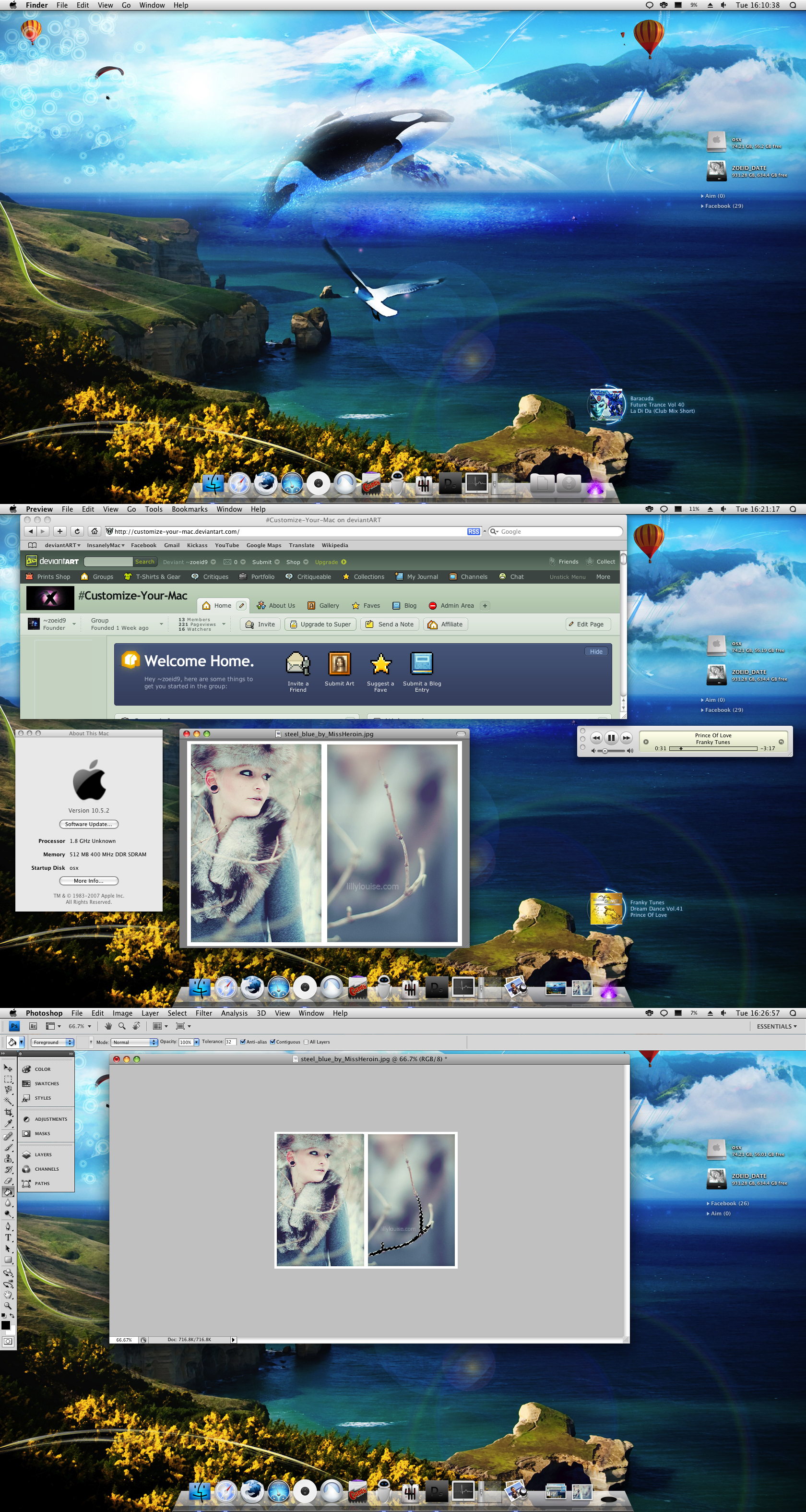Select the Magic Wand tool
Image resolution: width=806 pixels, height=1512 pixels.
(x=8, y=1101)
